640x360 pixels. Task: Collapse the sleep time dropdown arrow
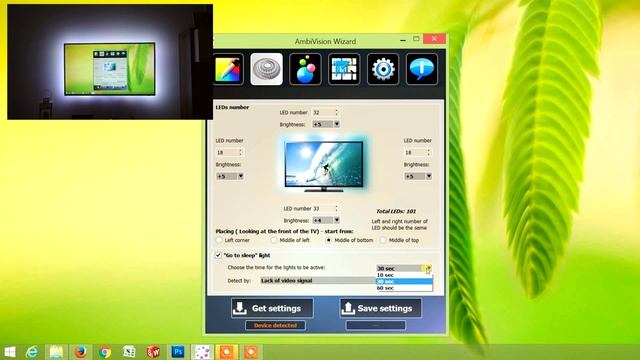point(428,268)
